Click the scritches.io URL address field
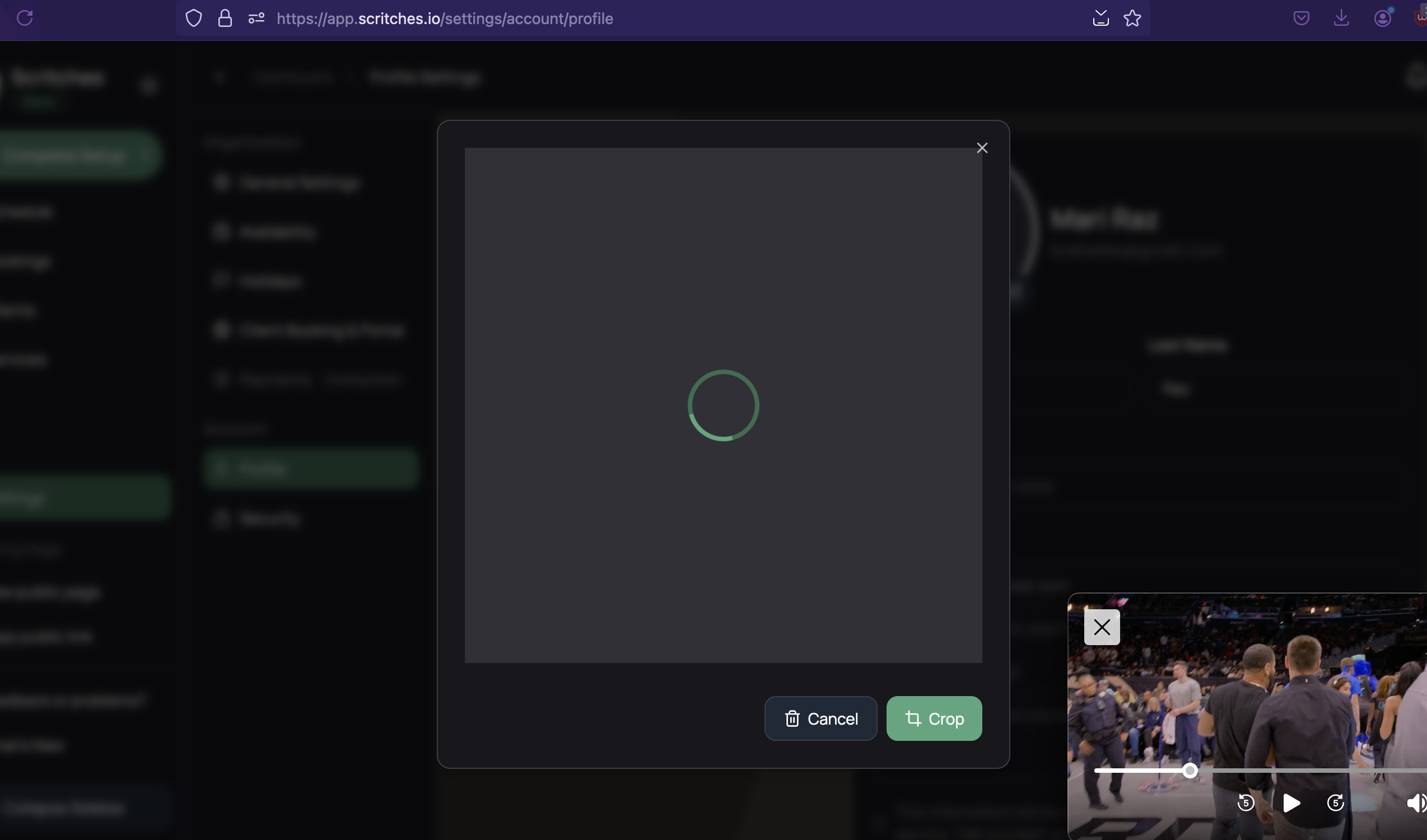Screen dimensions: 1427x840 point(445,18)
